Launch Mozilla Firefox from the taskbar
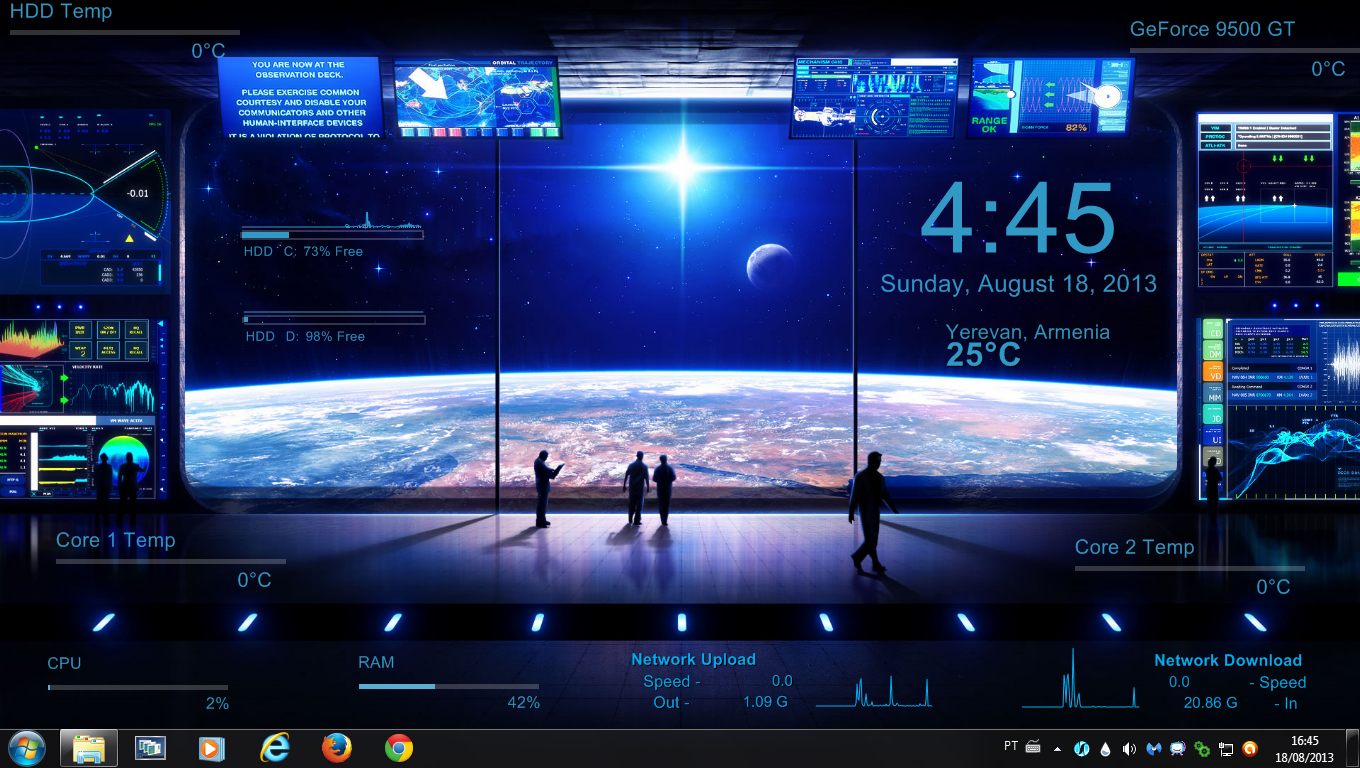The image size is (1360, 768). click(337, 748)
